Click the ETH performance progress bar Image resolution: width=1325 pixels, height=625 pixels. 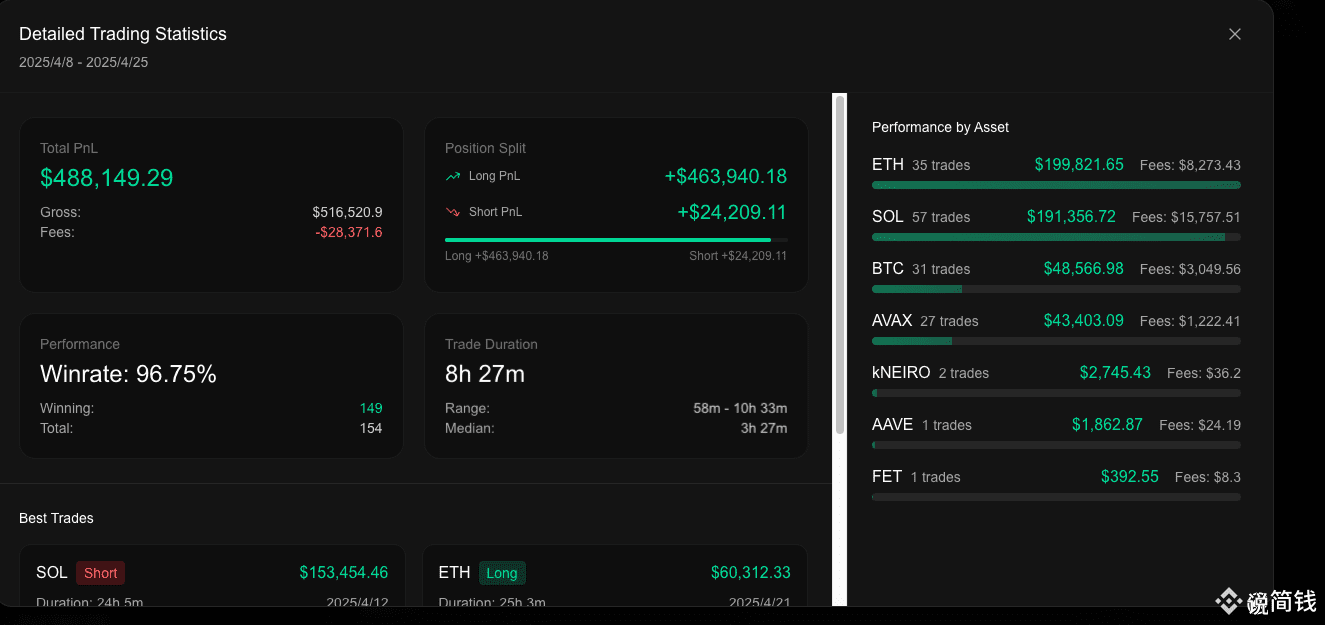pos(1056,185)
